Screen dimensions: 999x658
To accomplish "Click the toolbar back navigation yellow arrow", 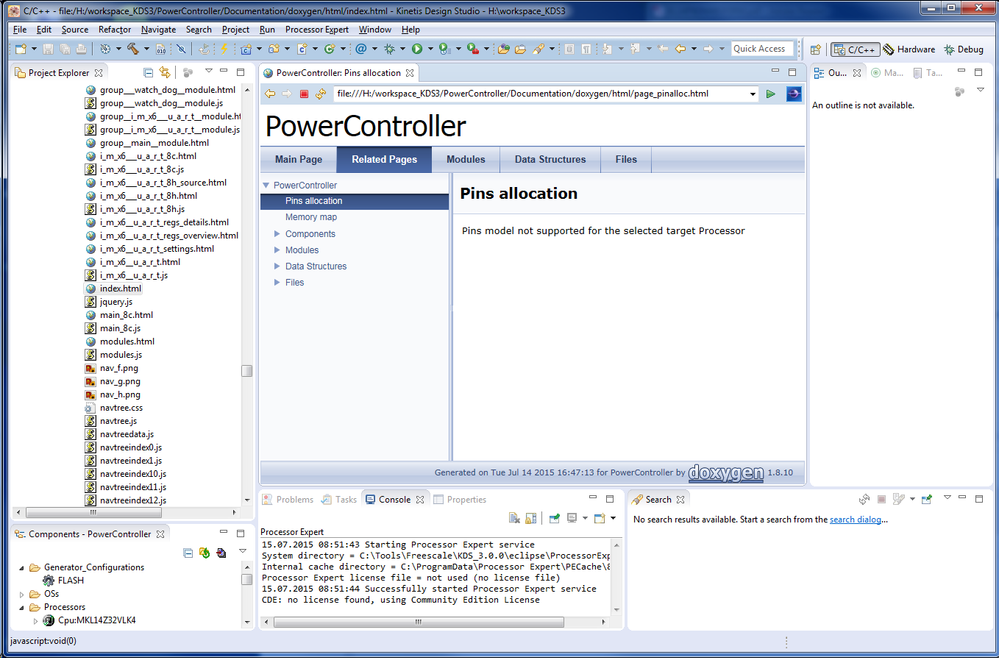I will pos(680,49).
